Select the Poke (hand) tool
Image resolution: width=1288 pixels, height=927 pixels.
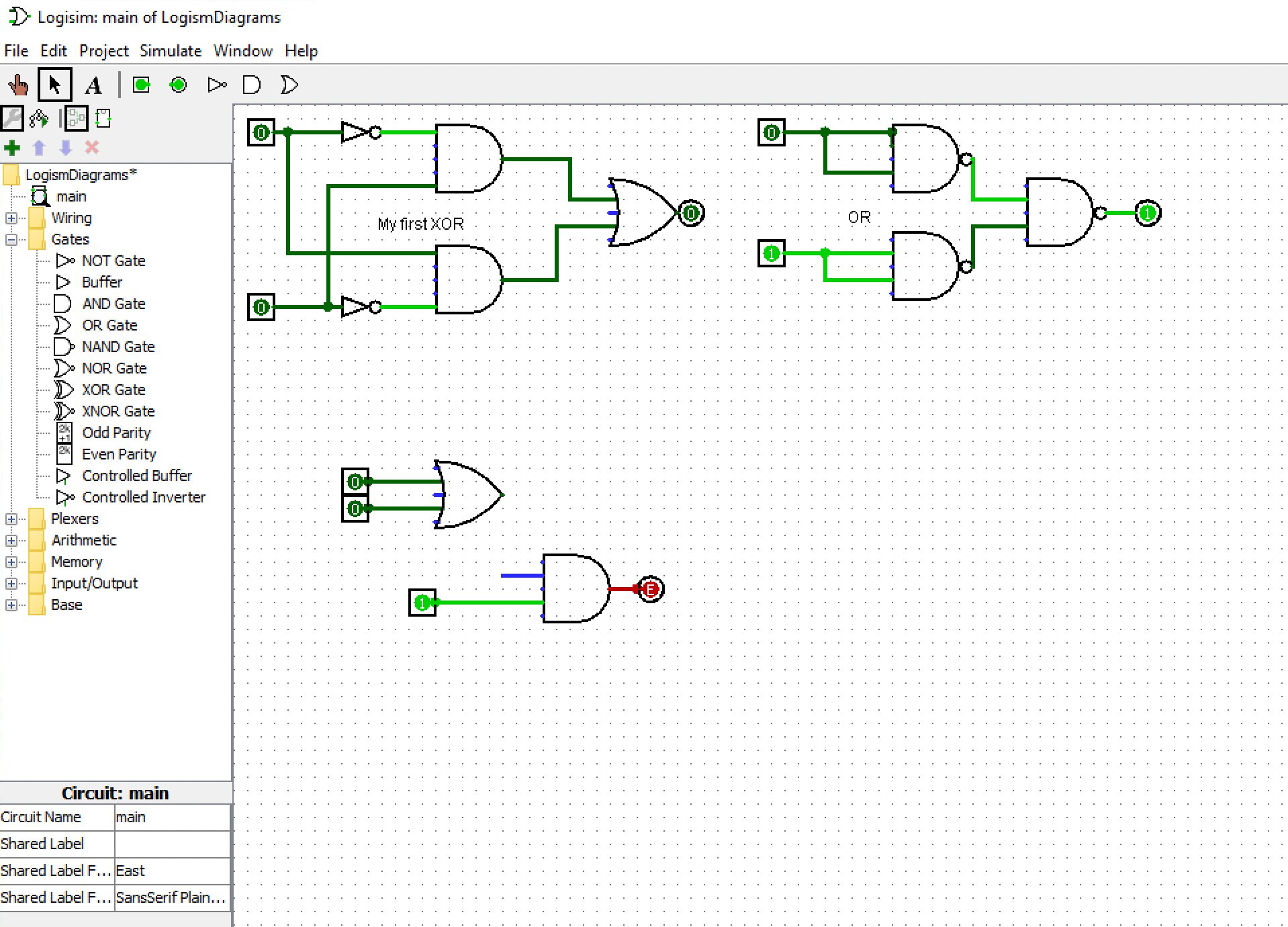pos(18,85)
